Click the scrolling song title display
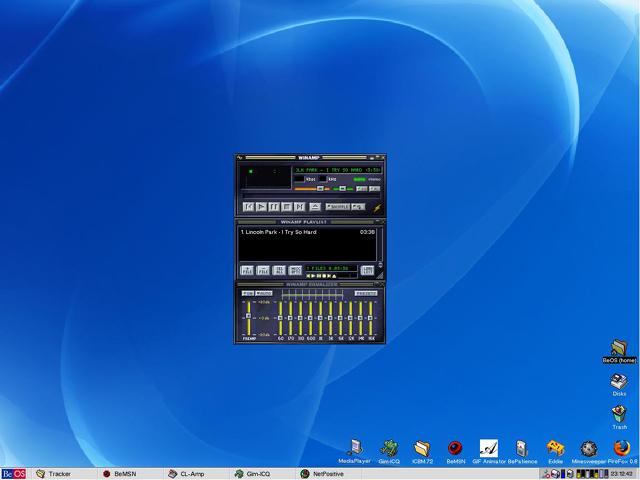The width and height of the screenshot is (640, 480). [x=338, y=170]
